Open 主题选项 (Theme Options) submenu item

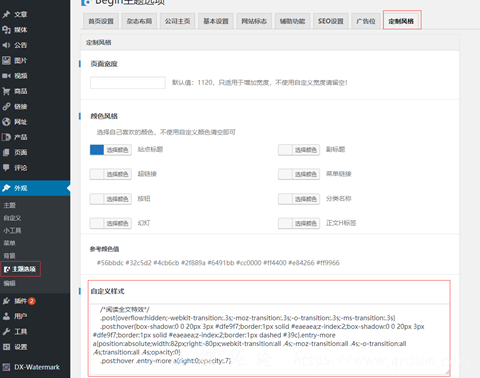coord(21,269)
